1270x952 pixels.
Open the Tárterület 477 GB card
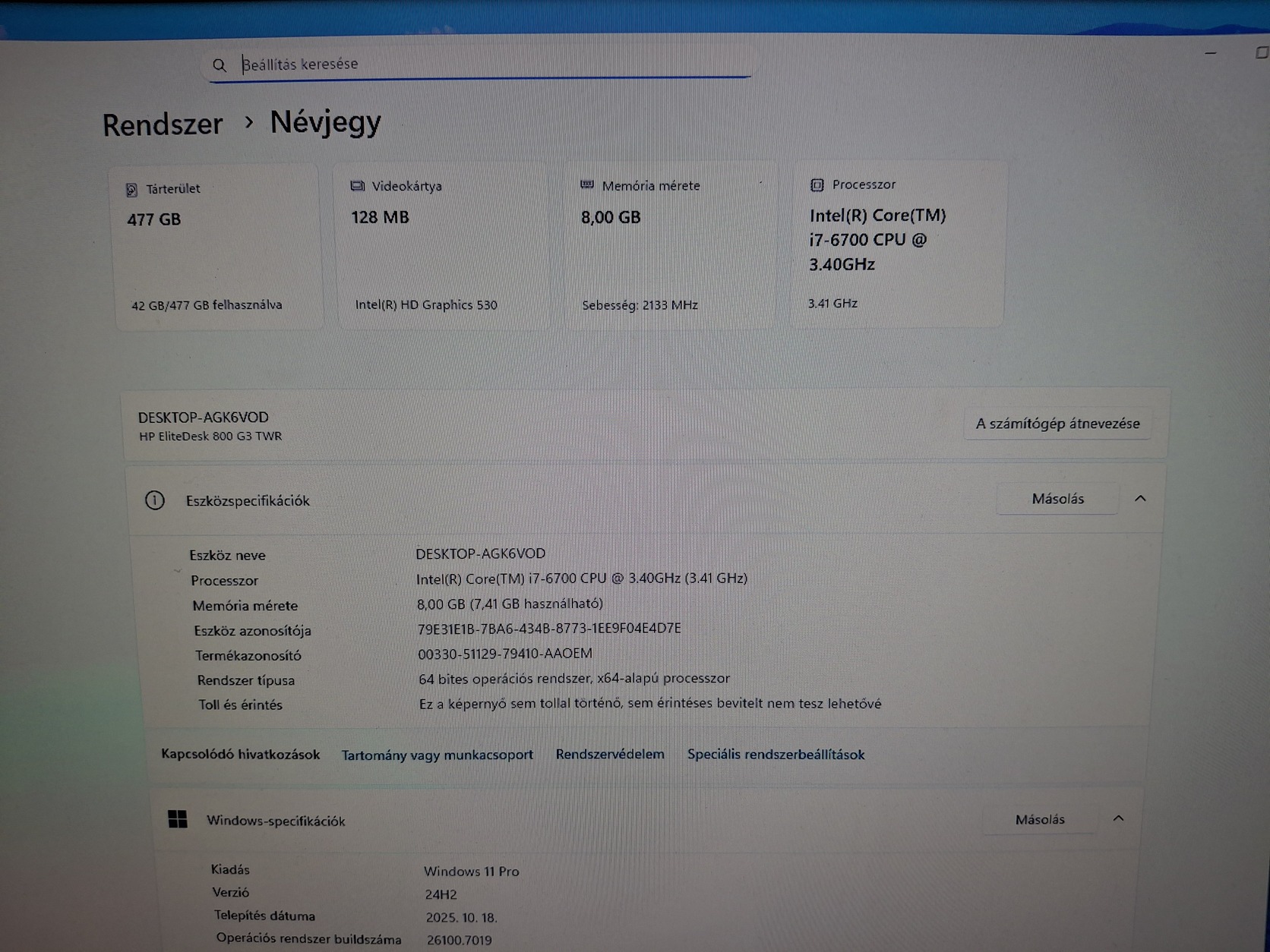[216, 248]
